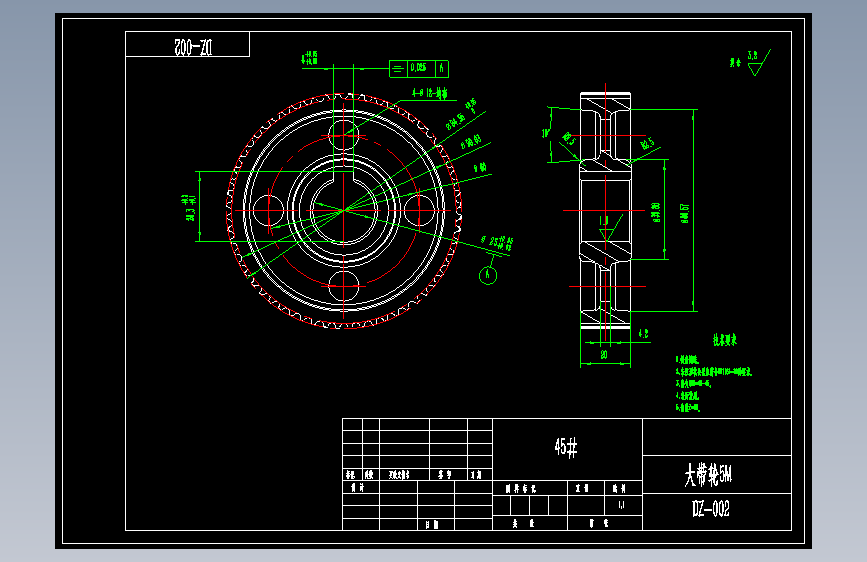Image resolution: width=867 pixels, height=562 pixels.
Task: Select the circled datum "A" marker
Action: point(488,275)
